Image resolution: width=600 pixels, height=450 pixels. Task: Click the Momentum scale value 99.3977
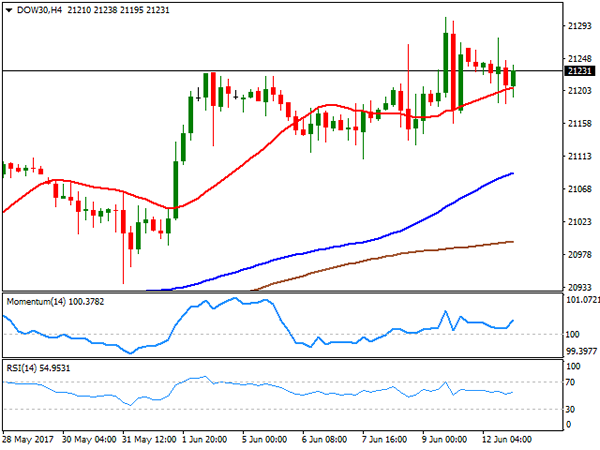581,351
